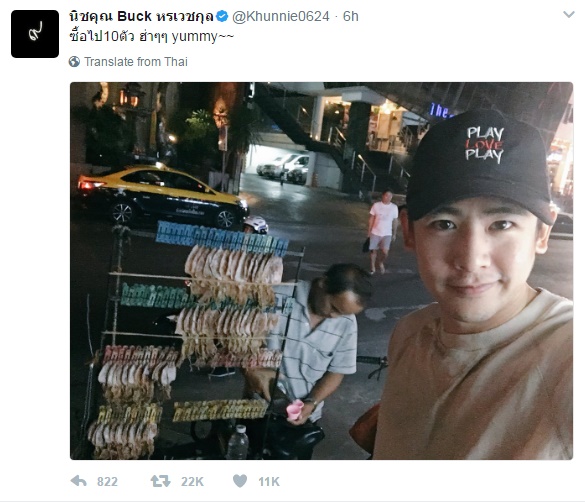Expand the tweet options chevron
Viewport: 585px width, 502px height.
click(x=569, y=15)
